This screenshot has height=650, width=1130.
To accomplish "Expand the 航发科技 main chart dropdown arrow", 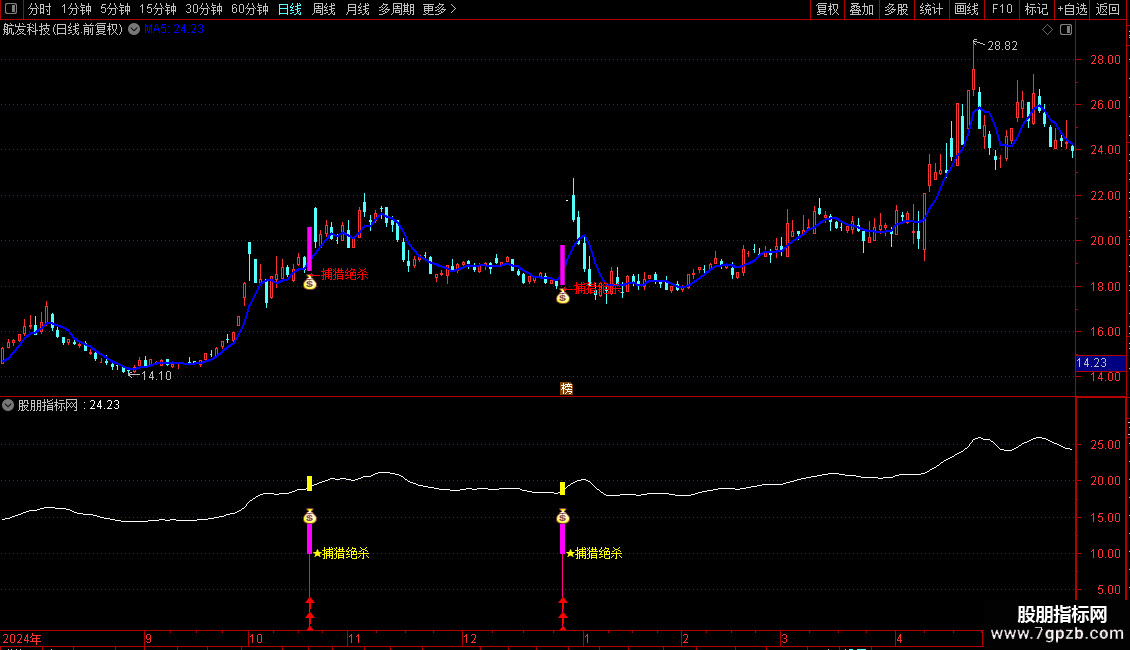I will 134,30.
